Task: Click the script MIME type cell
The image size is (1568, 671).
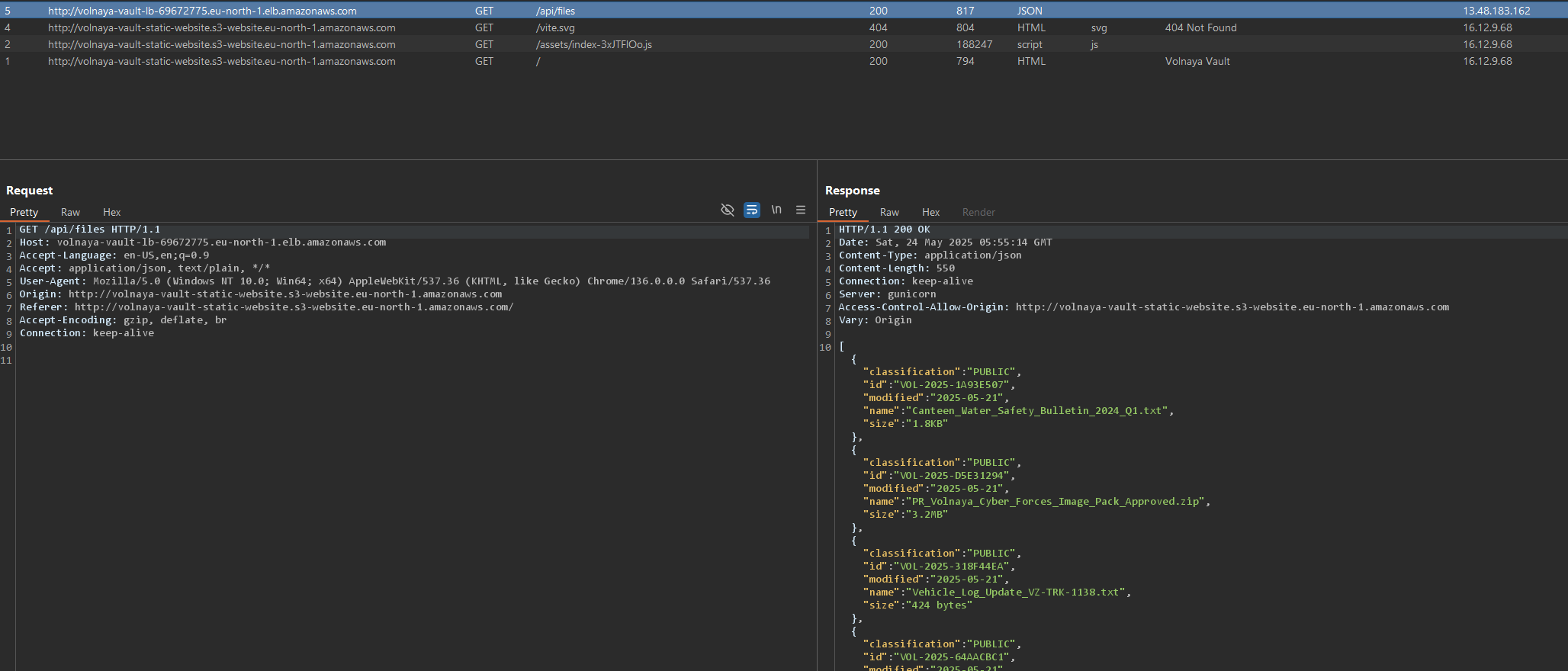Action: coord(1030,44)
